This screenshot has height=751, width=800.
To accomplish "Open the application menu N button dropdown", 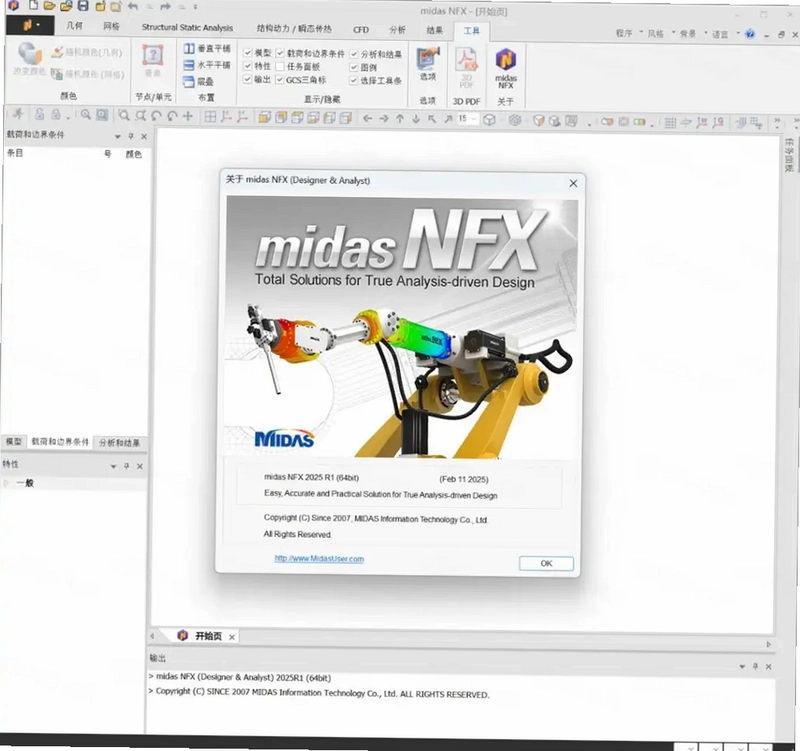I will tap(30, 25).
